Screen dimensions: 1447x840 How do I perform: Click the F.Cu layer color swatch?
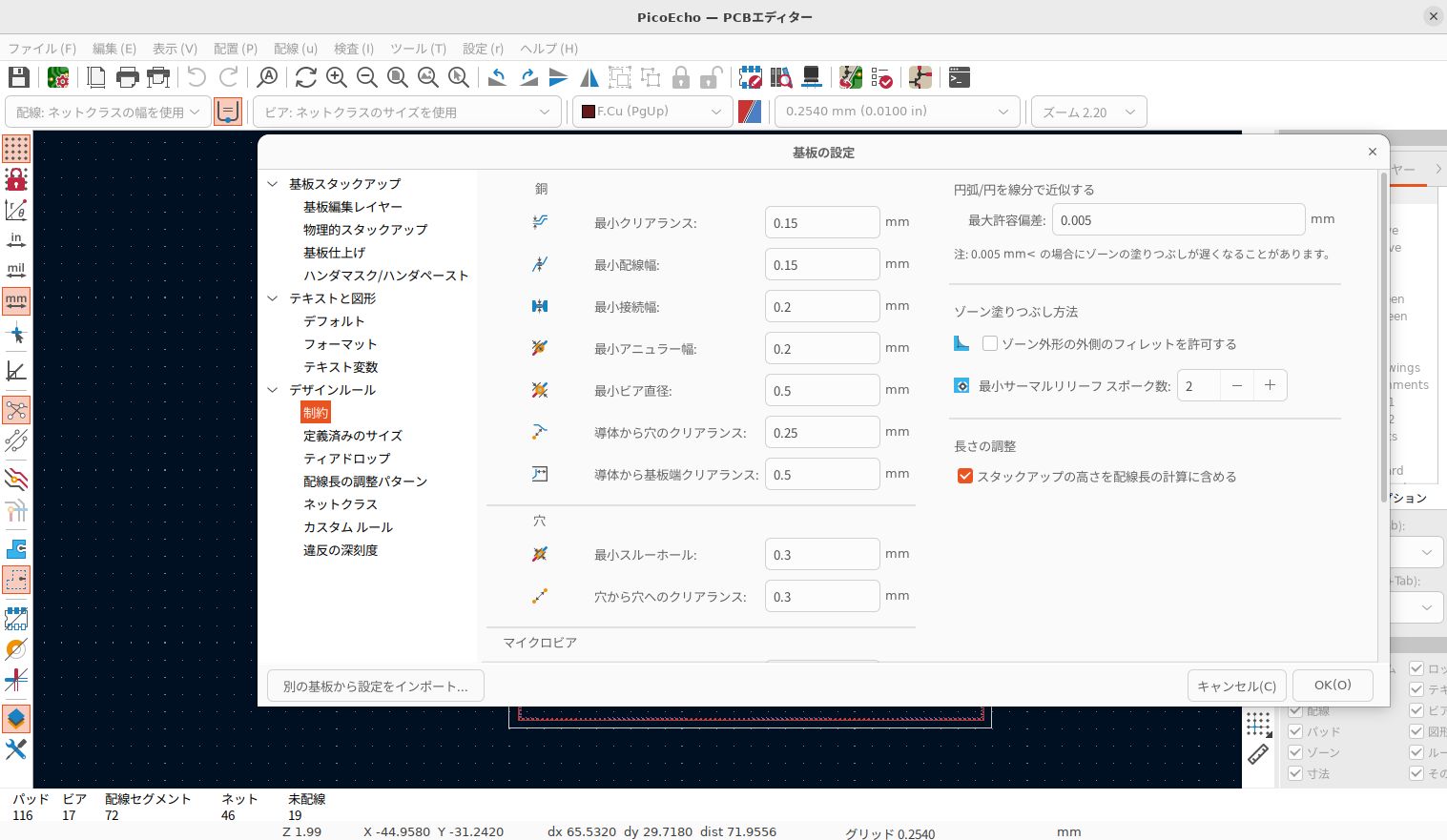(589, 112)
